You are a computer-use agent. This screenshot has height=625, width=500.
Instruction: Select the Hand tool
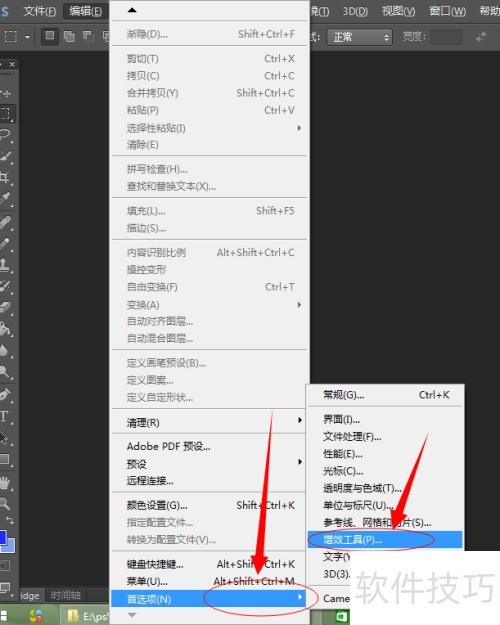pos(5,482)
